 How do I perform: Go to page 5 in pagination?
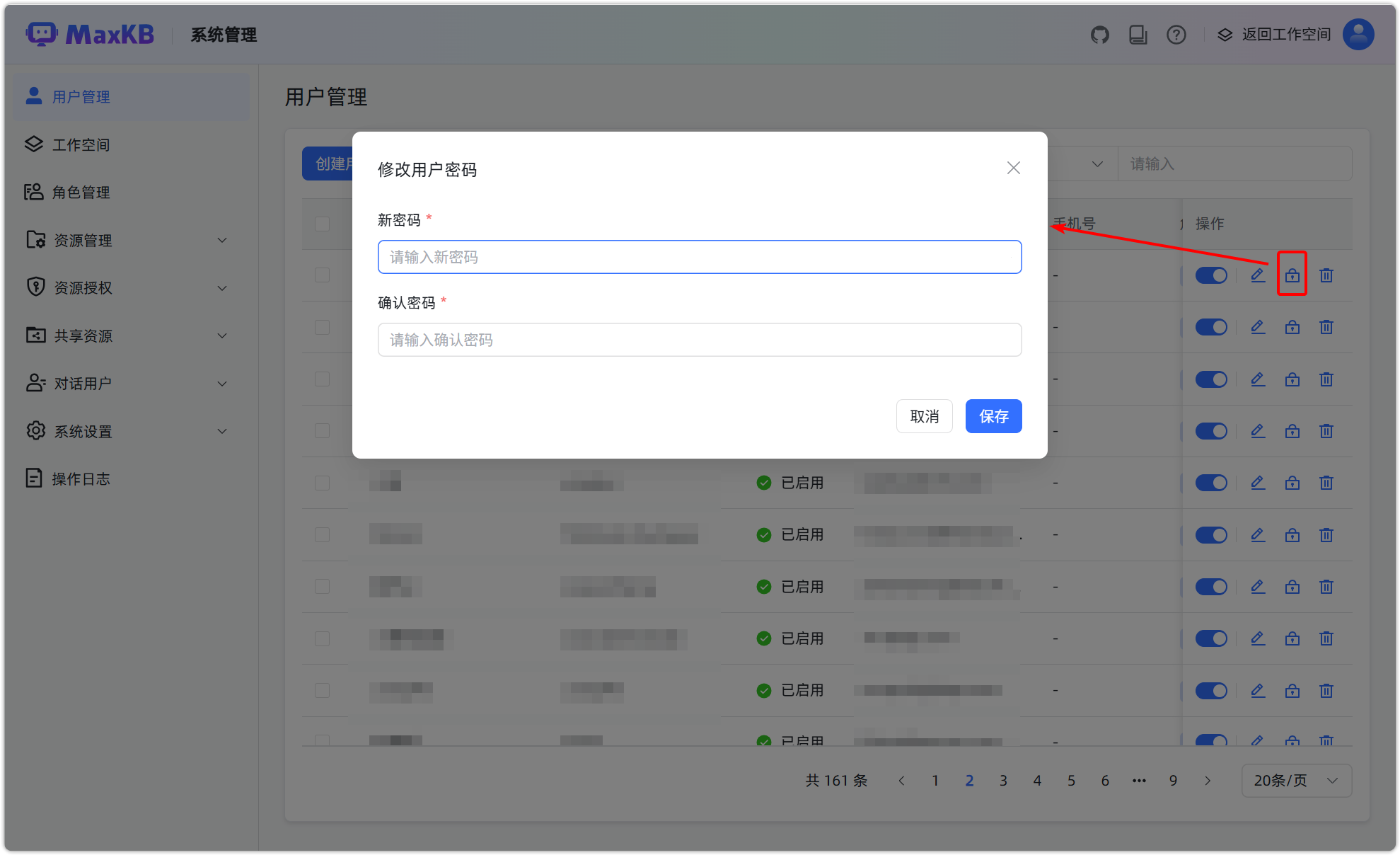[x=1071, y=780]
